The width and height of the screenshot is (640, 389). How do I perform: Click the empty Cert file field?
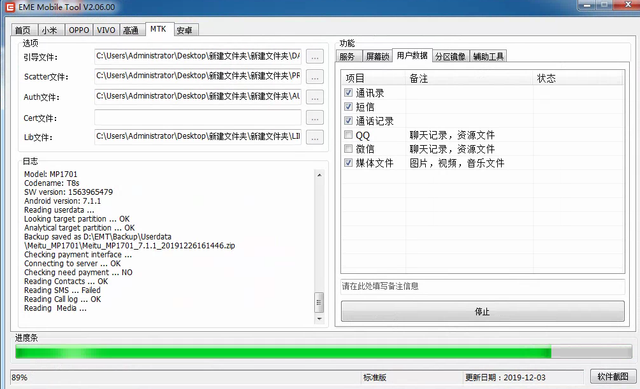(198, 118)
